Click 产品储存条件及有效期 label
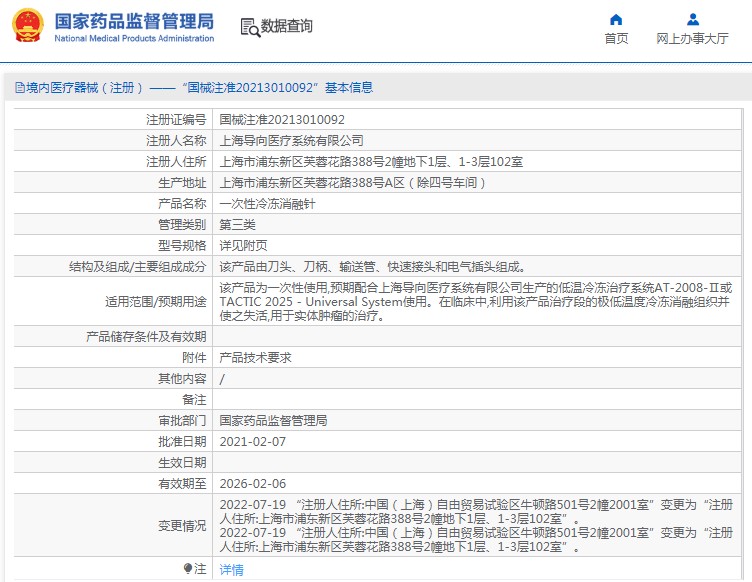752x582 pixels. tap(146, 337)
